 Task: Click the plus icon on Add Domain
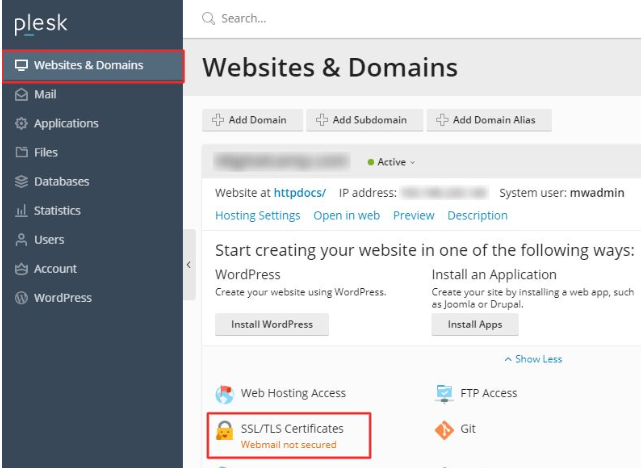218,120
